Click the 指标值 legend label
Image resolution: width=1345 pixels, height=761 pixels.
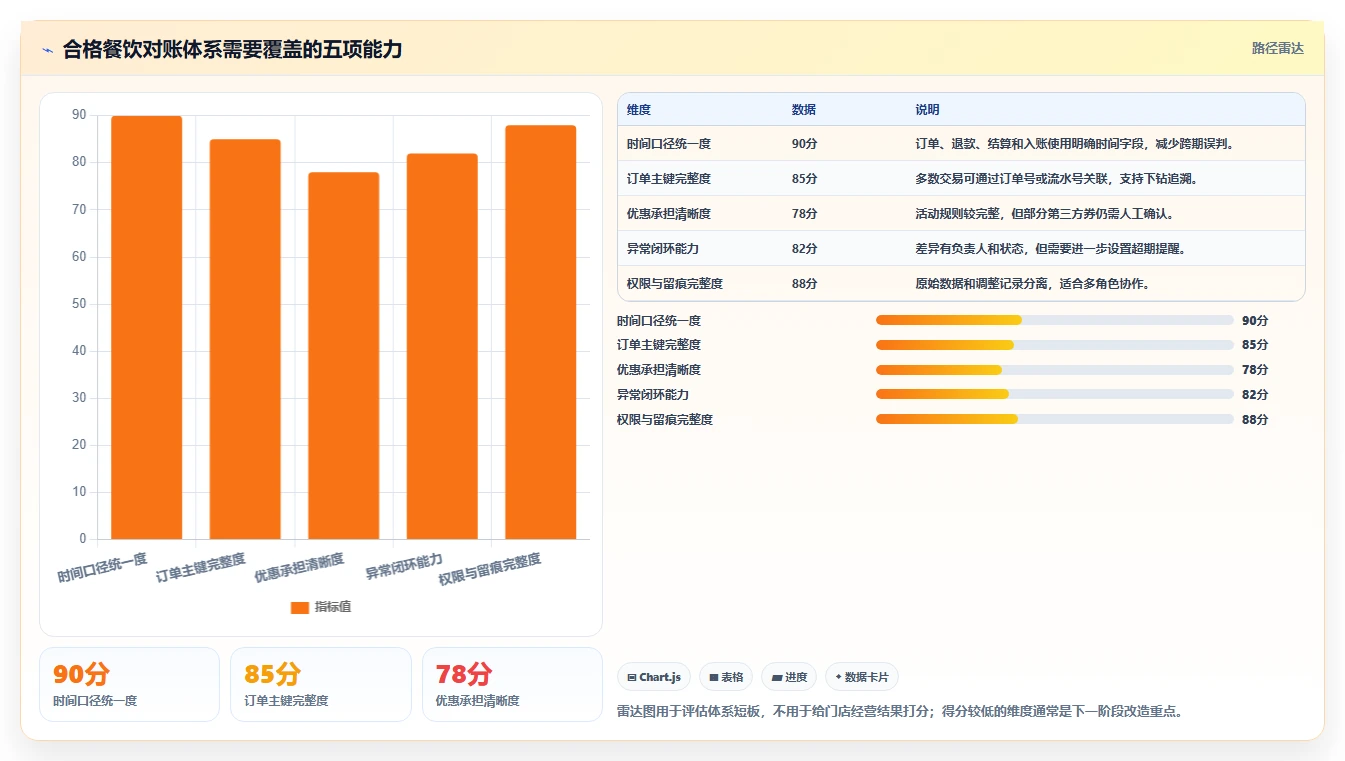(x=333, y=607)
